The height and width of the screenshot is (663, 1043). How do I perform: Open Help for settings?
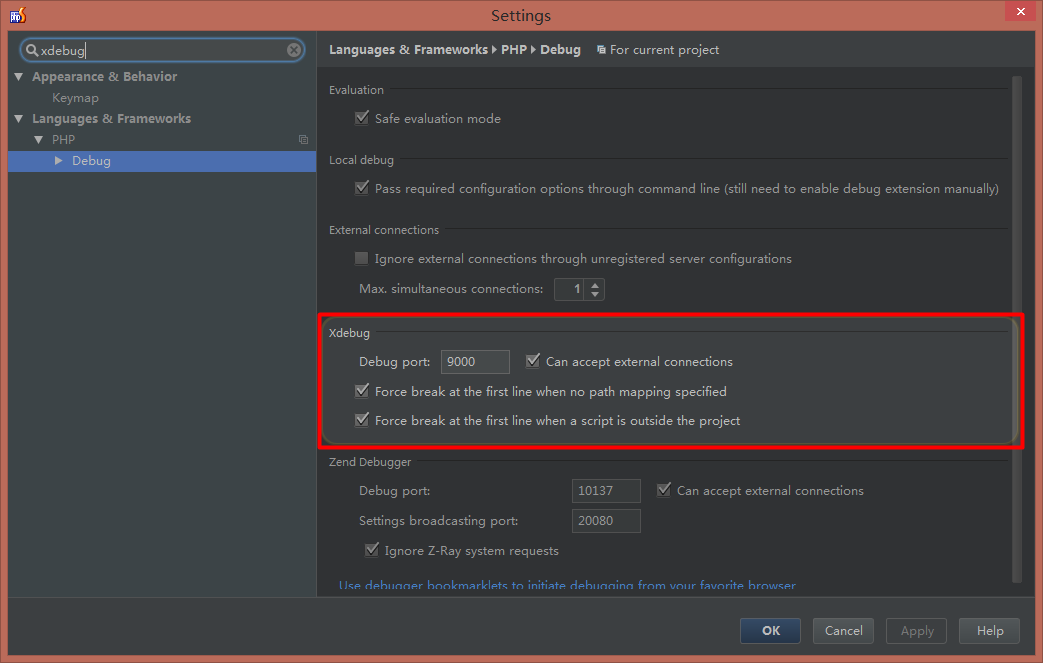(x=990, y=630)
